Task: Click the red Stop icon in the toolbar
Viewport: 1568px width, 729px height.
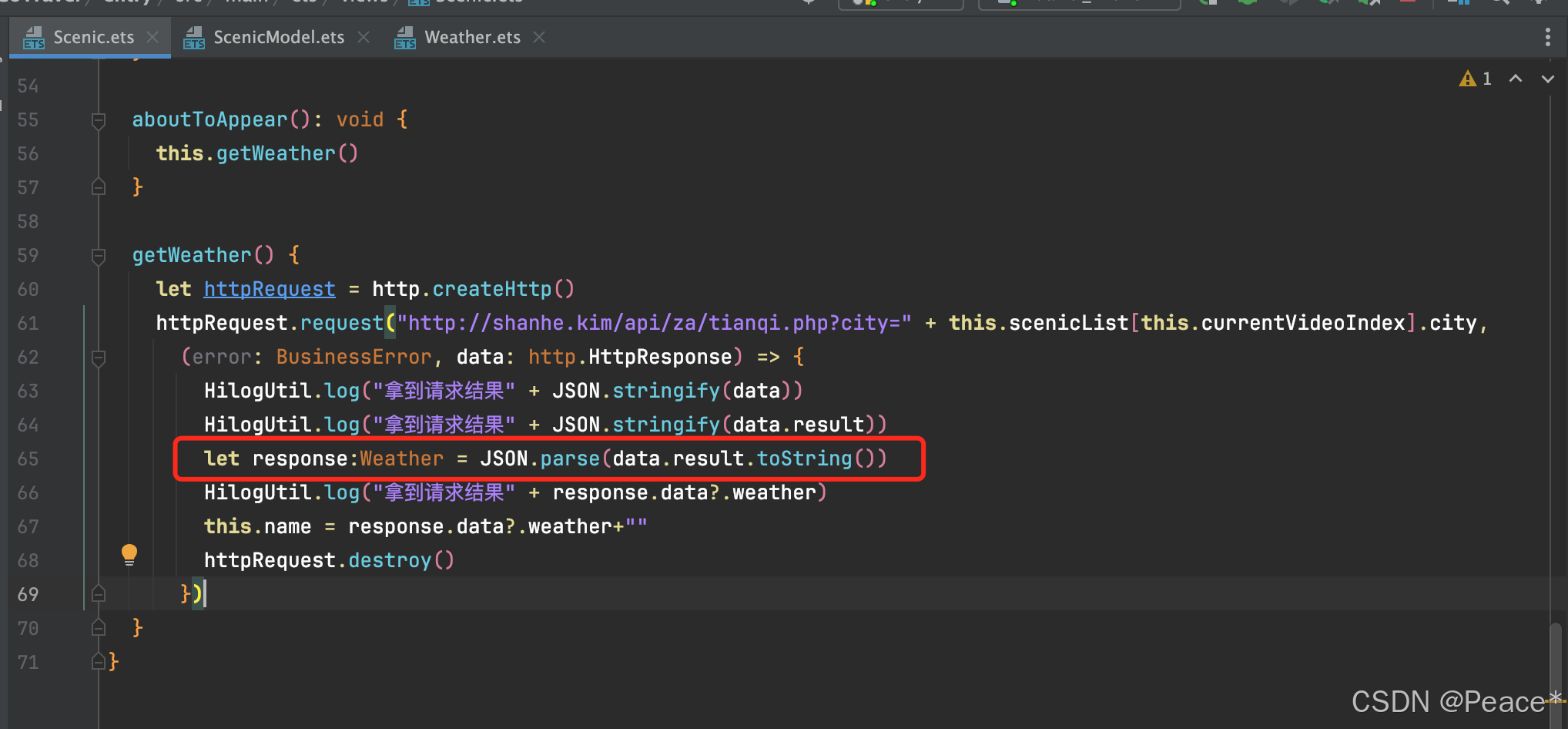Action: (1408, 4)
